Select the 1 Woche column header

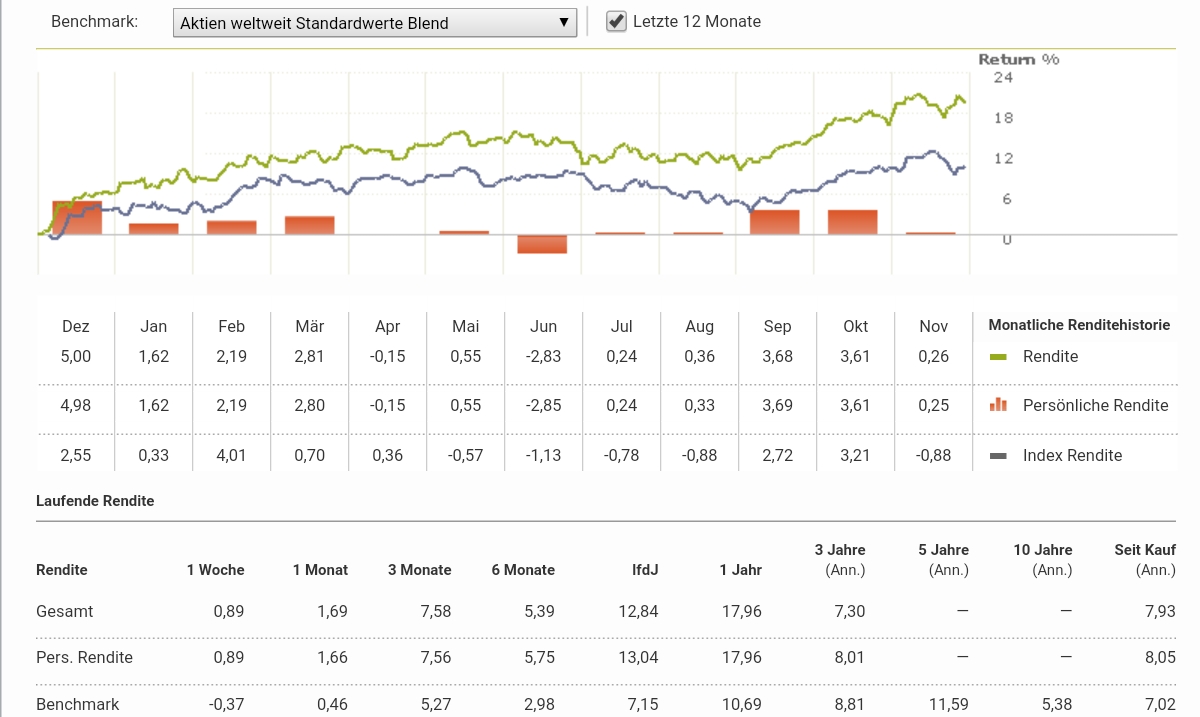(215, 570)
